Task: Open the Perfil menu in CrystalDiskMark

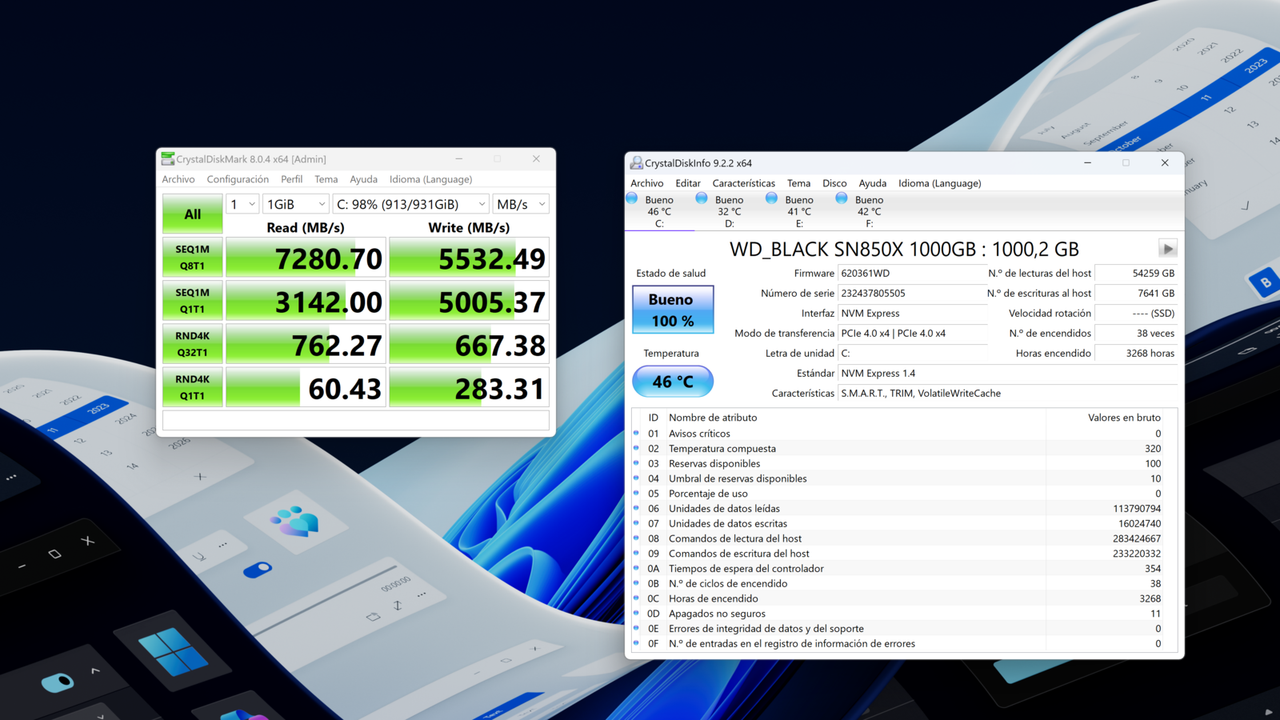Action: coord(291,179)
